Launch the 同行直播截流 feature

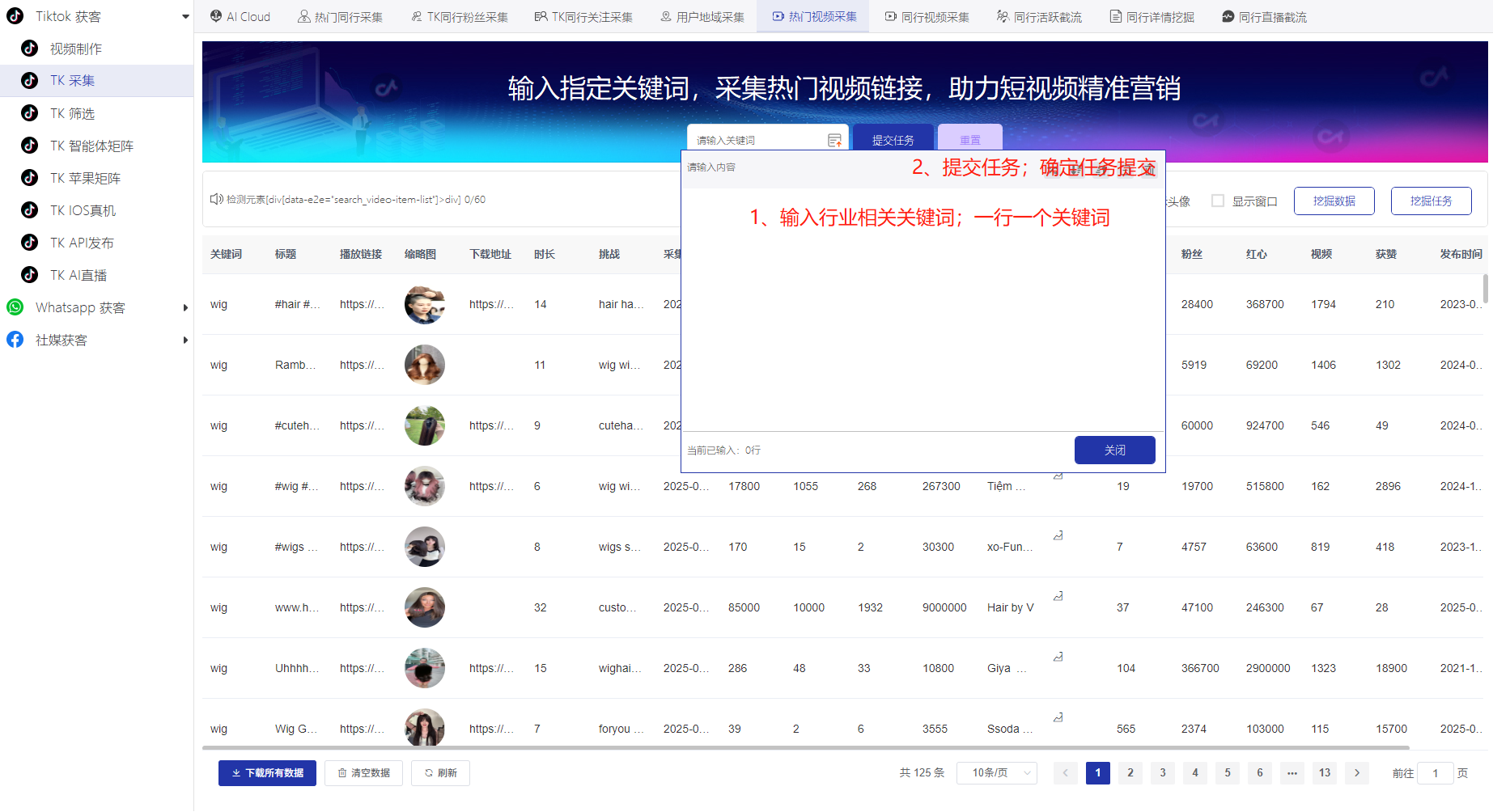[1264, 16]
